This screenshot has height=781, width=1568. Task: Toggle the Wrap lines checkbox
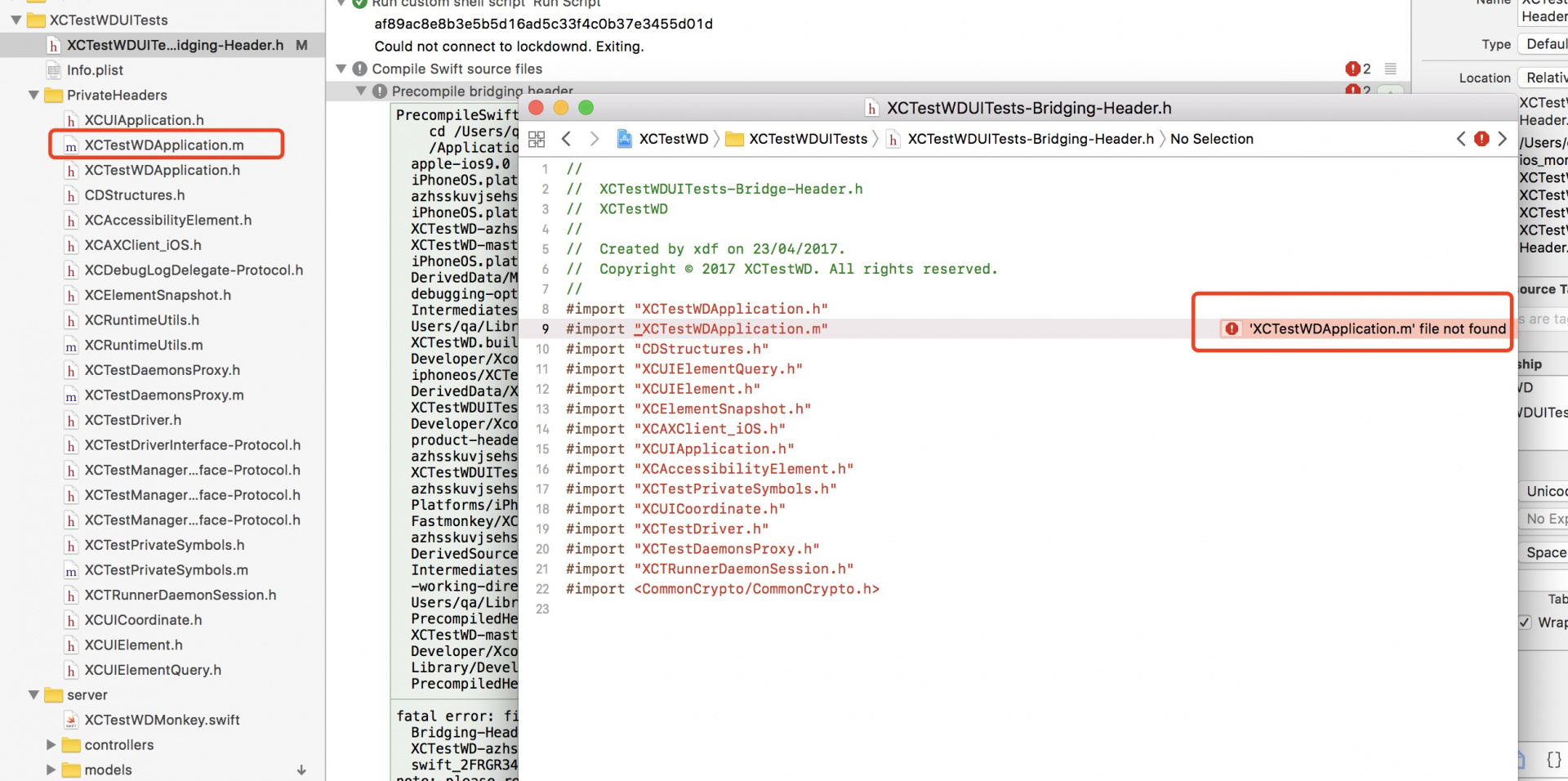pyautogui.click(x=1525, y=623)
